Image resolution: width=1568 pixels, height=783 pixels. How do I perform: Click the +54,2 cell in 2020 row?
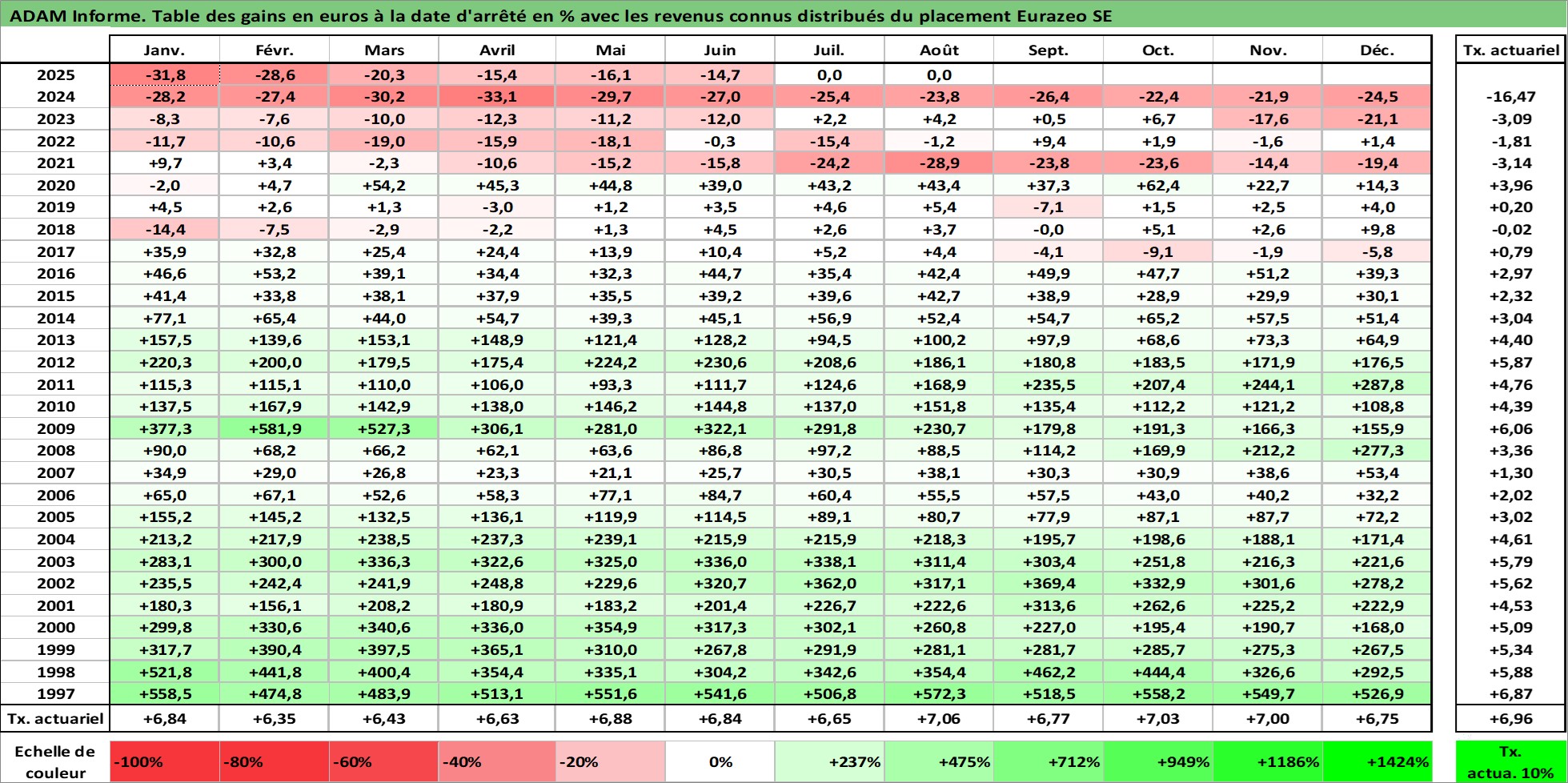click(x=383, y=186)
